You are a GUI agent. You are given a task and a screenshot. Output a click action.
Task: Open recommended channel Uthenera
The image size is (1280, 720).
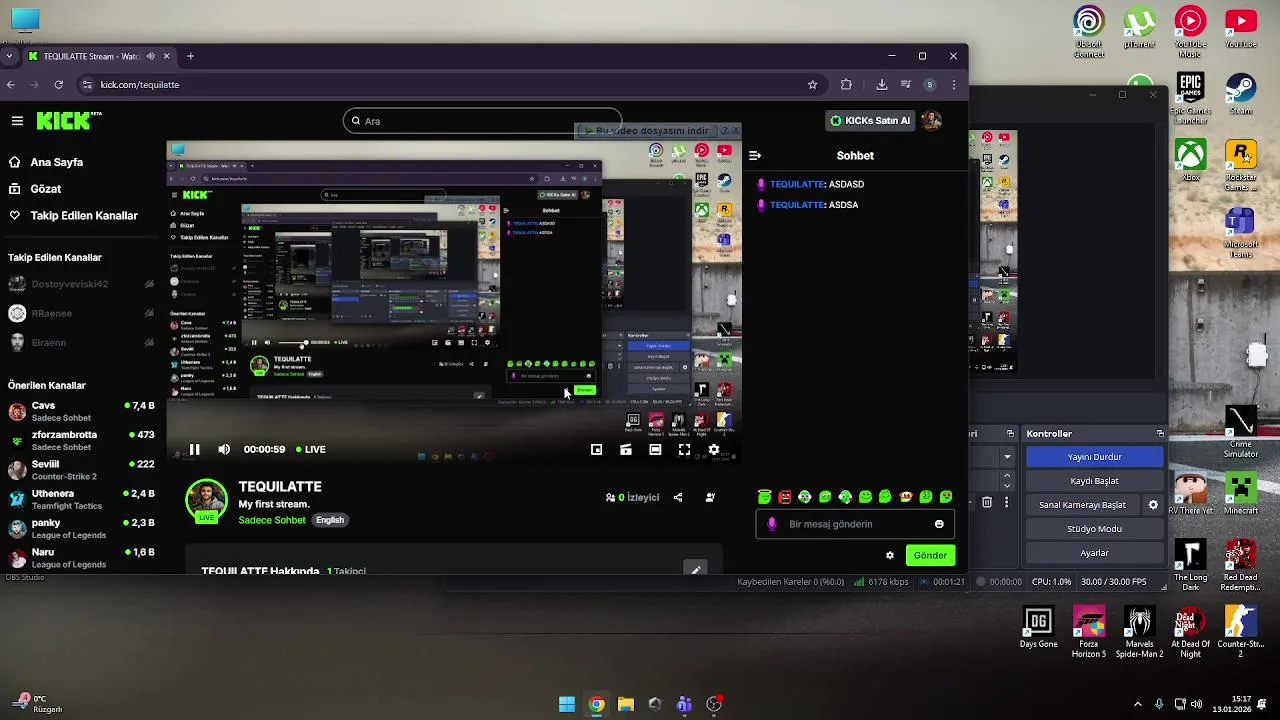point(80,499)
